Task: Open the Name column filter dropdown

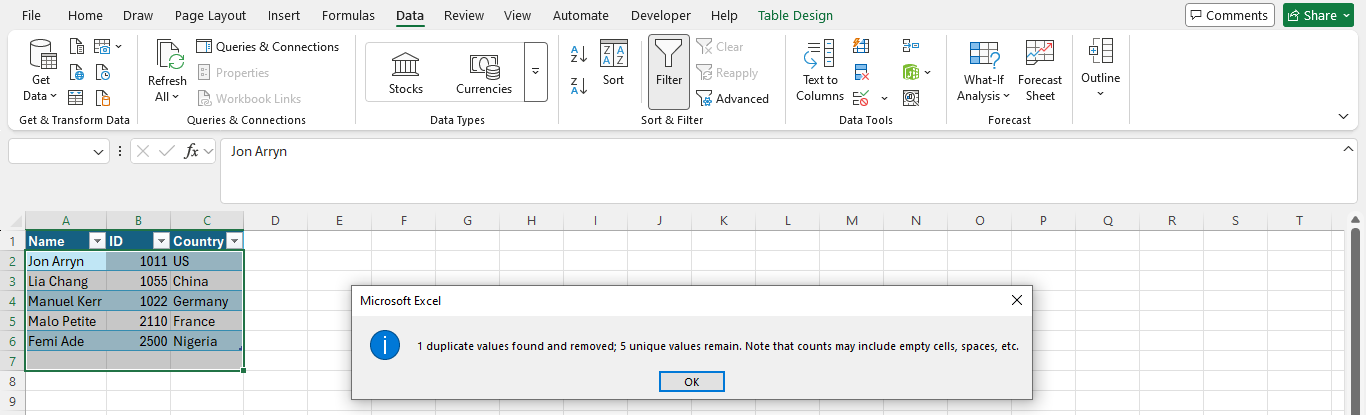Action: [97, 241]
